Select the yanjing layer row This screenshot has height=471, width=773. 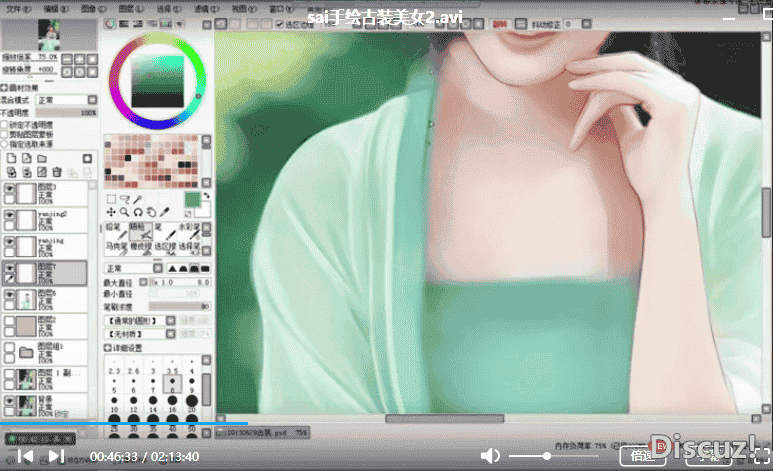click(44, 246)
